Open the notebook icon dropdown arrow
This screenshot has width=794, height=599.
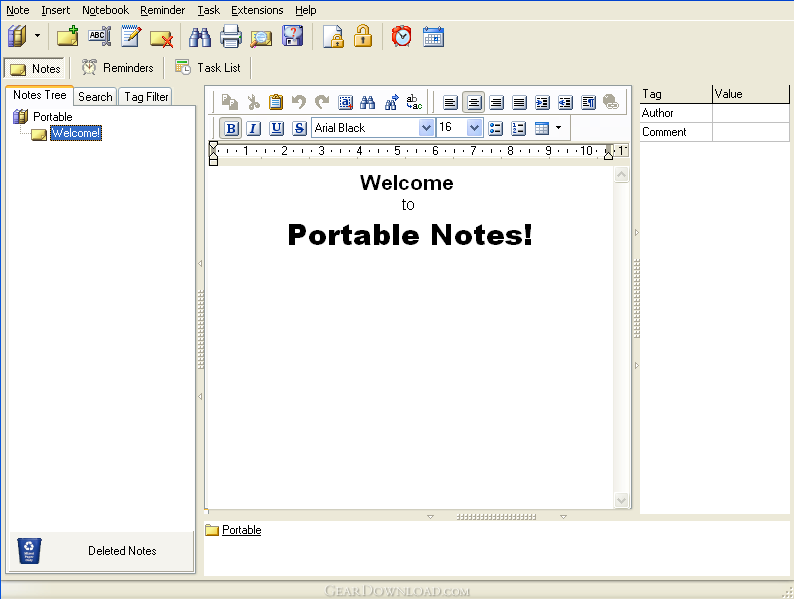(37, 36)
